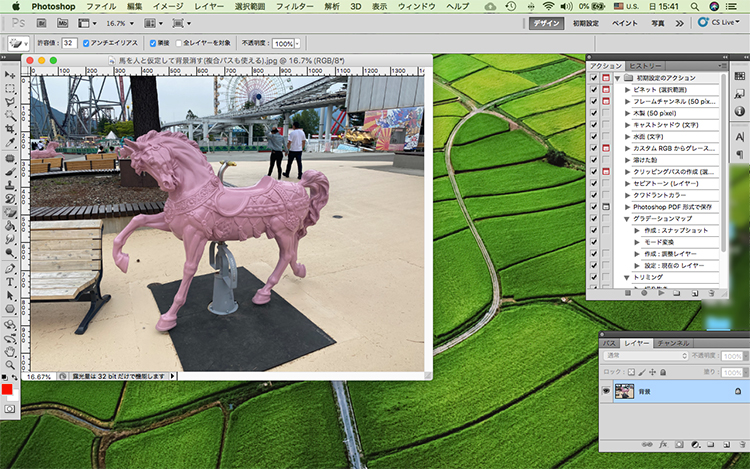Open the 通常 blend mode dropdown
Viewport: 750px width, 469px height.
[x=645, y=356]
